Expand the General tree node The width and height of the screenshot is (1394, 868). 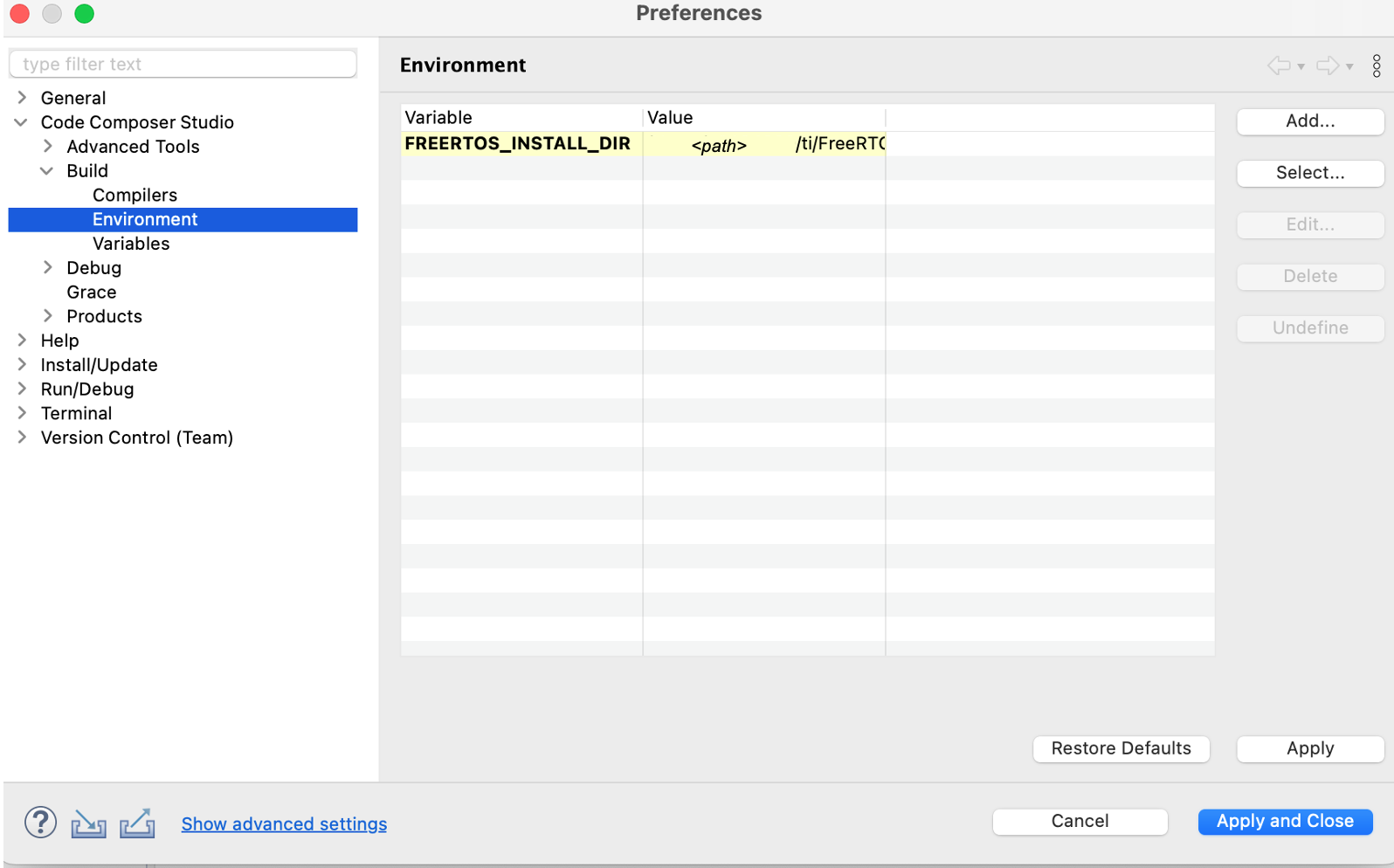click(22, 98)
